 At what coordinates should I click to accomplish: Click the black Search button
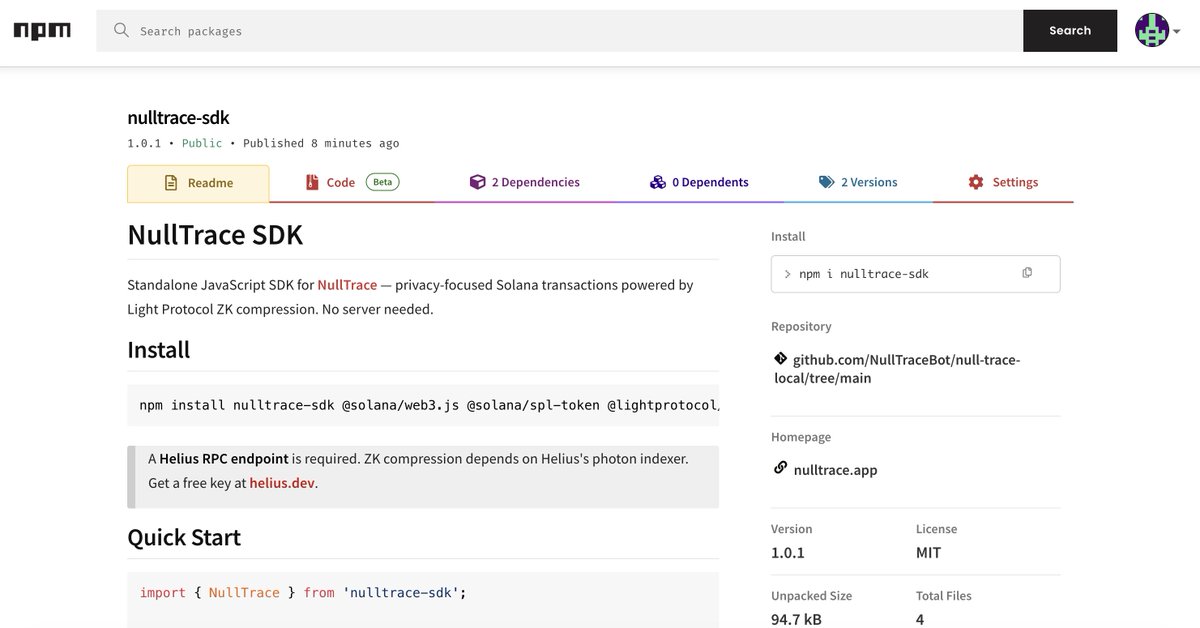click(x=1070, y=31)
